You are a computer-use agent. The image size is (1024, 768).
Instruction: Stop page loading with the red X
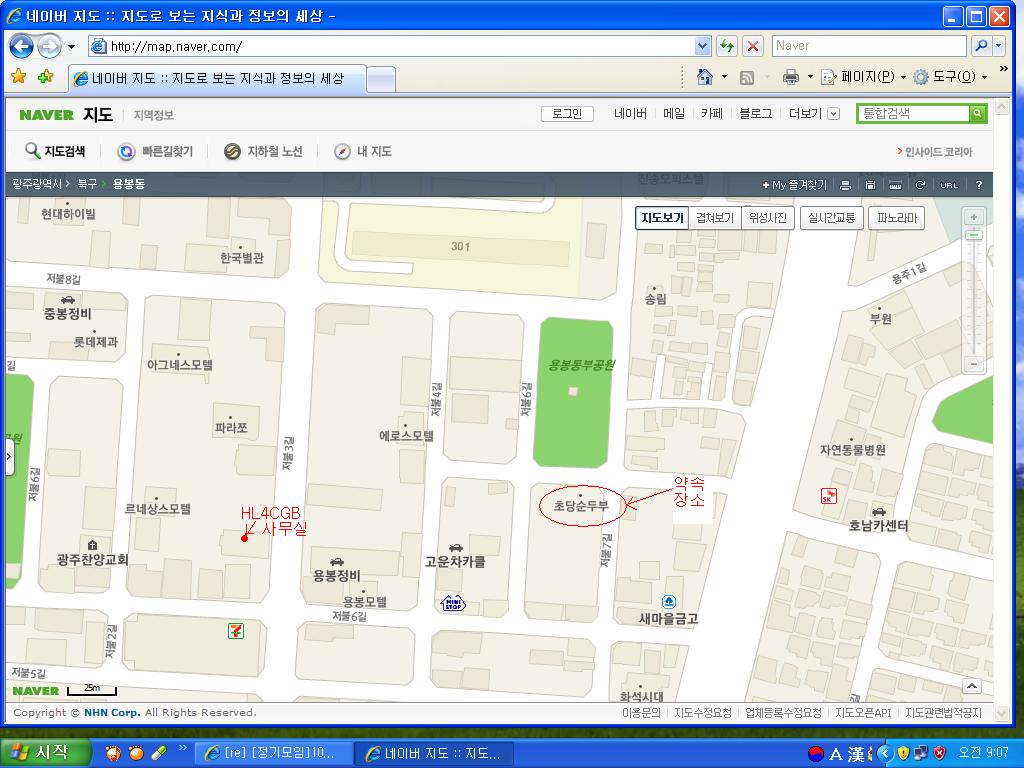(x=752, y=46)
